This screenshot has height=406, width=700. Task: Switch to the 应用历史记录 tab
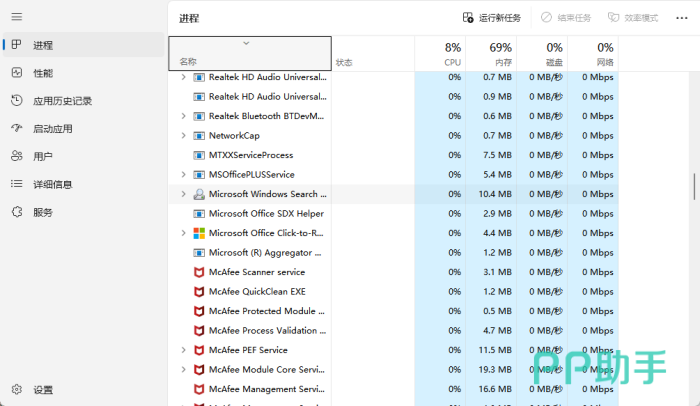click(x=83, y=101)
